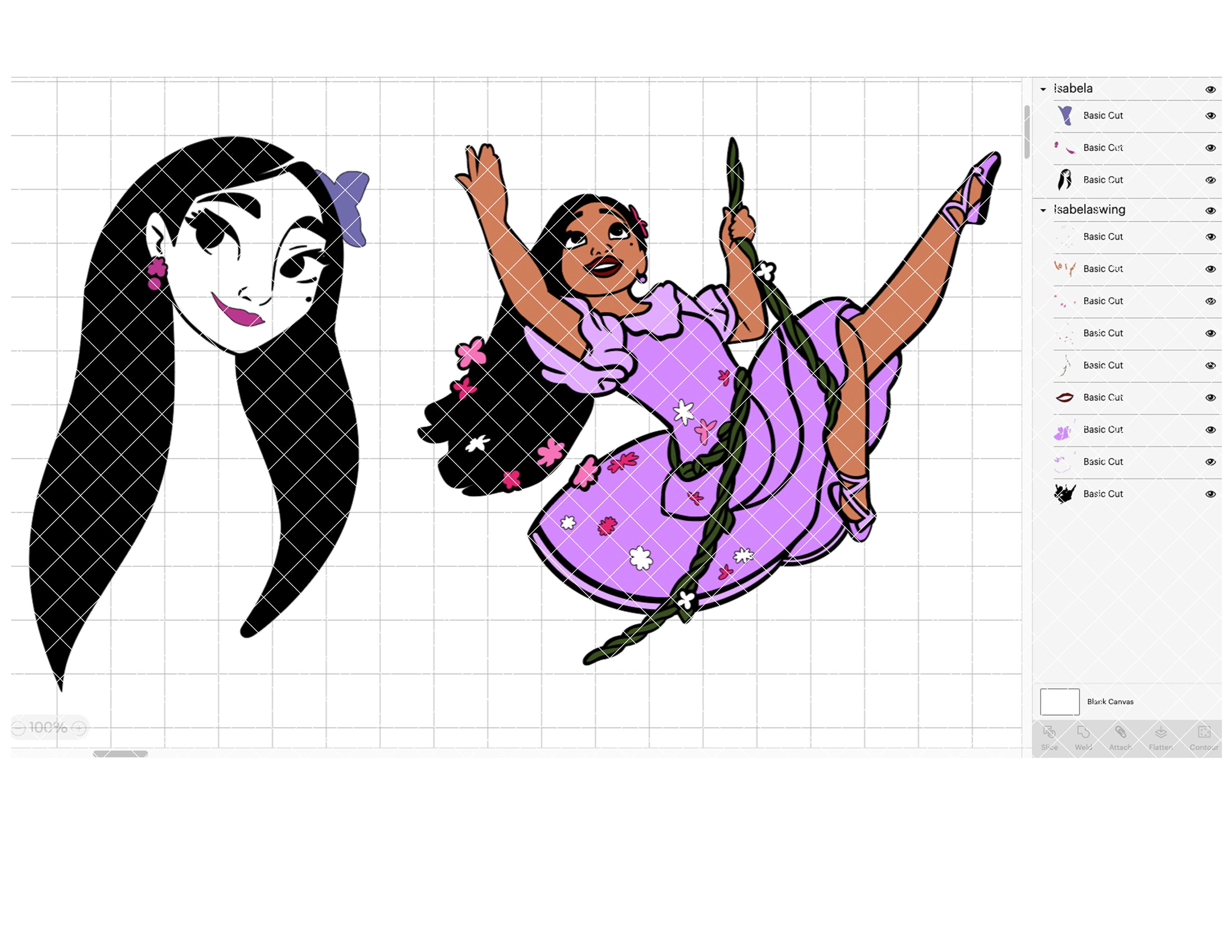Select the pink lips and earring layer thumbnail in Isabela group
The width and height of the screenshot is (1232, 952).
pyautogui.click(x=1064, y=148)
